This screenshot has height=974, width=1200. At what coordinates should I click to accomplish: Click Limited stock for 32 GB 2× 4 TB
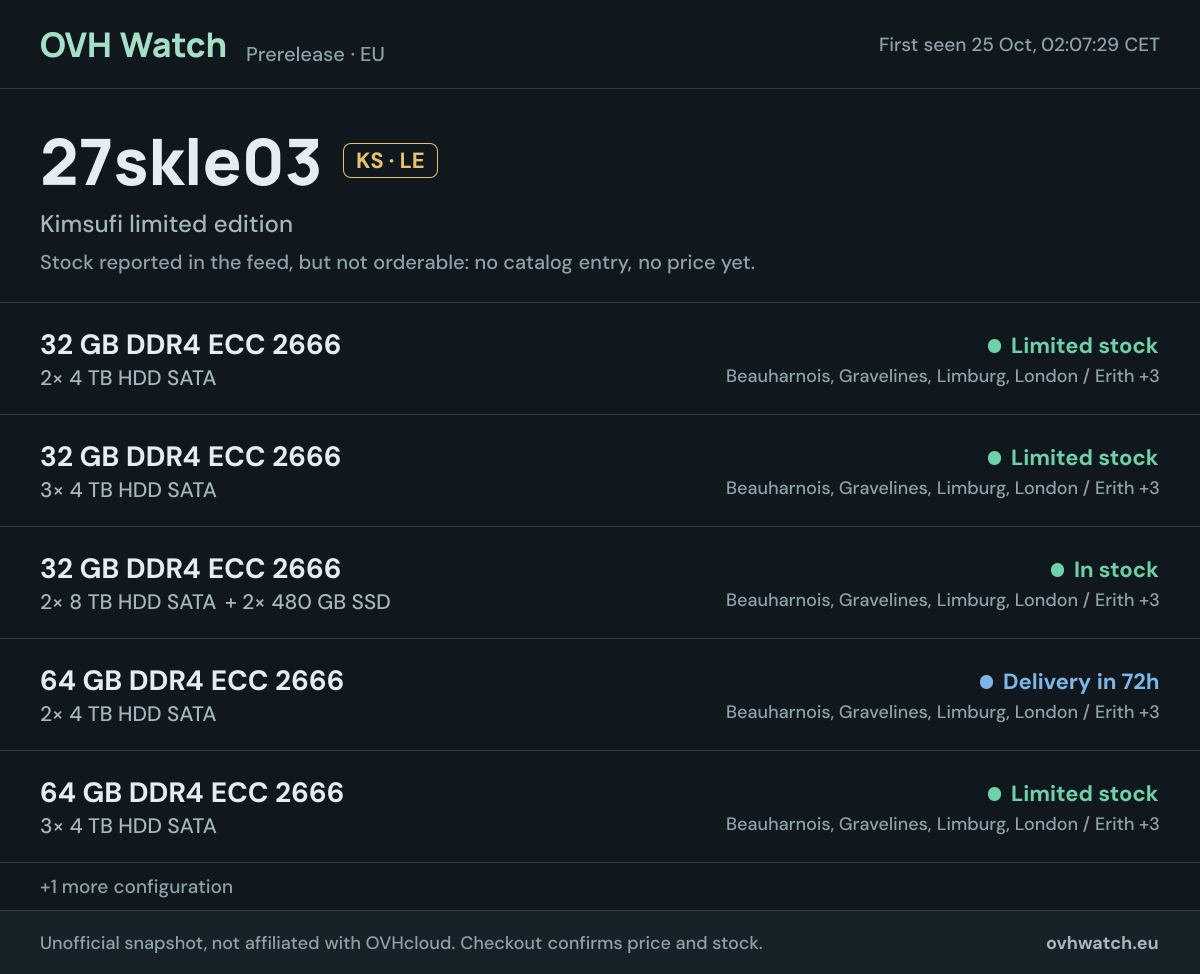point(1085,346)
